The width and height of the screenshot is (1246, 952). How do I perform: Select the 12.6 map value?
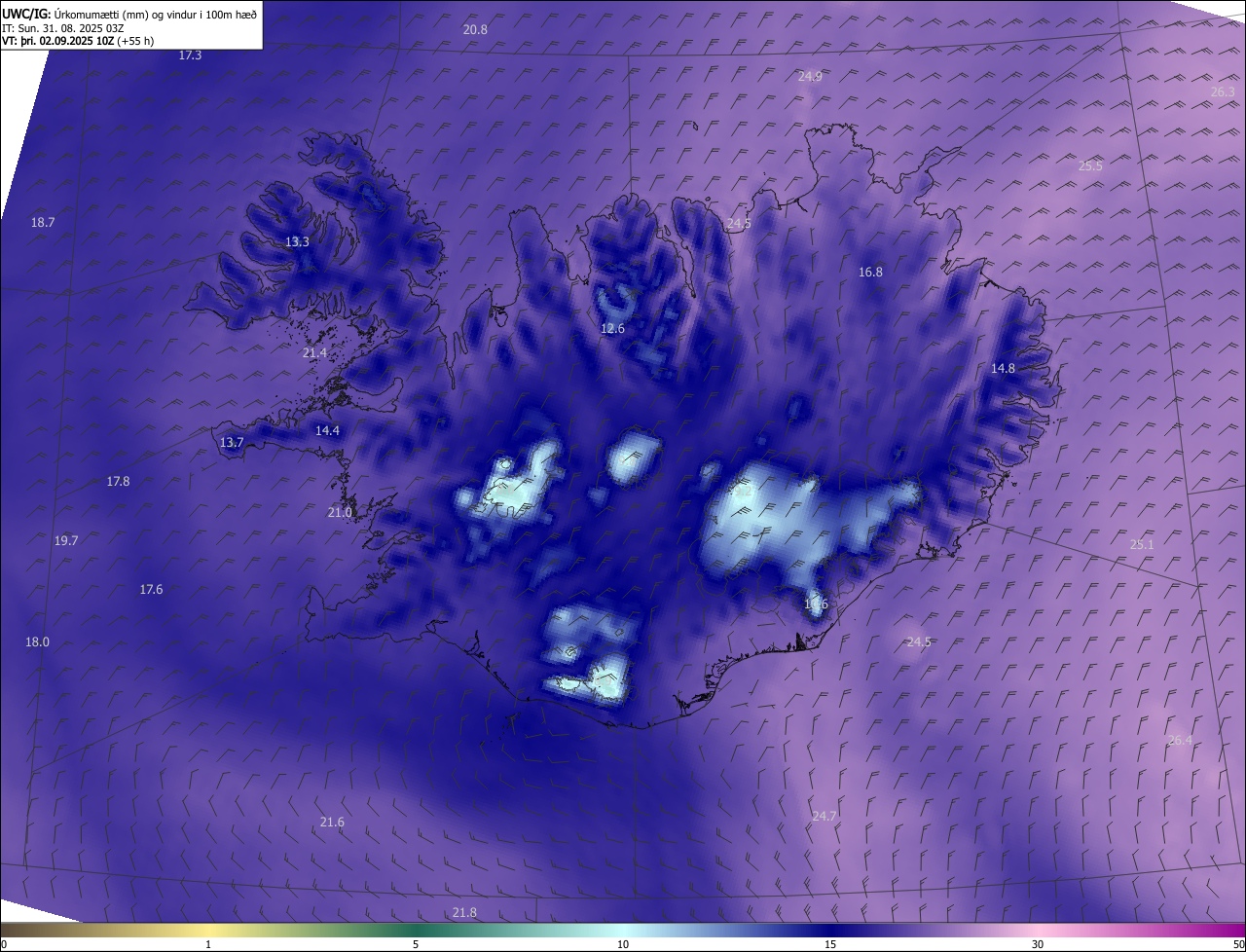point(612,329)
